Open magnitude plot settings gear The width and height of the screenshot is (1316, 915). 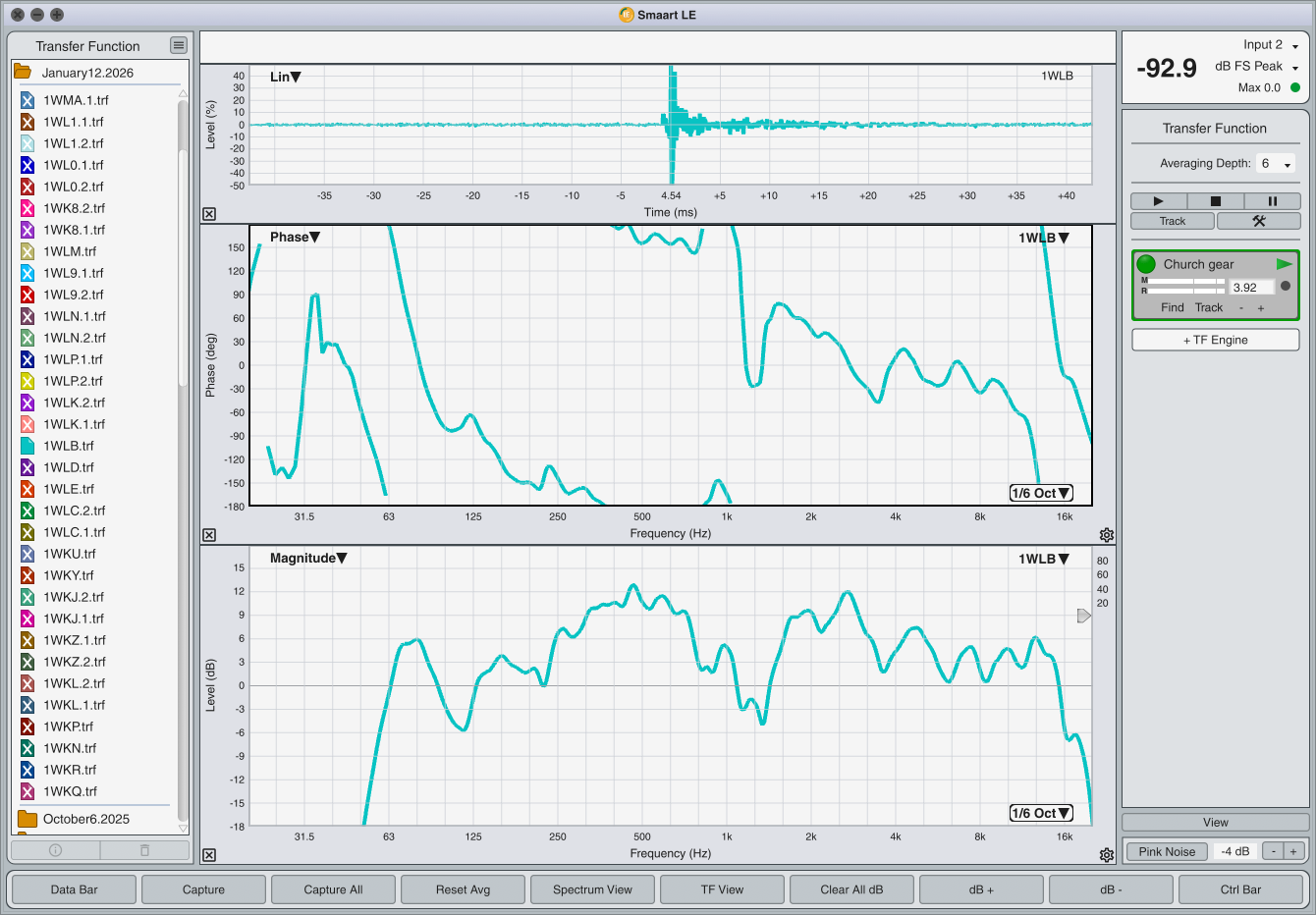pos(1107,855)
